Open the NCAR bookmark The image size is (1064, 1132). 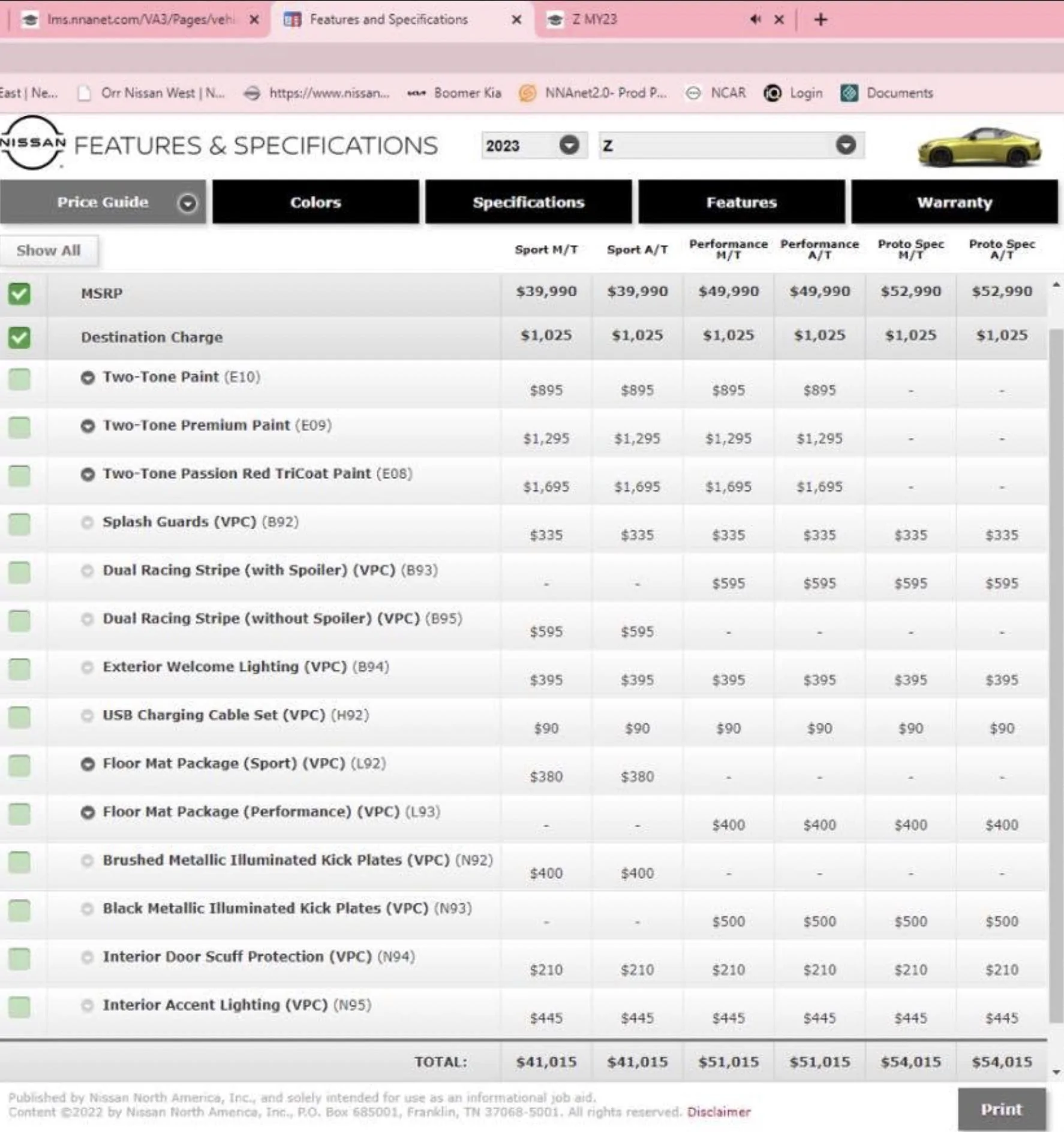click(716, 93)
